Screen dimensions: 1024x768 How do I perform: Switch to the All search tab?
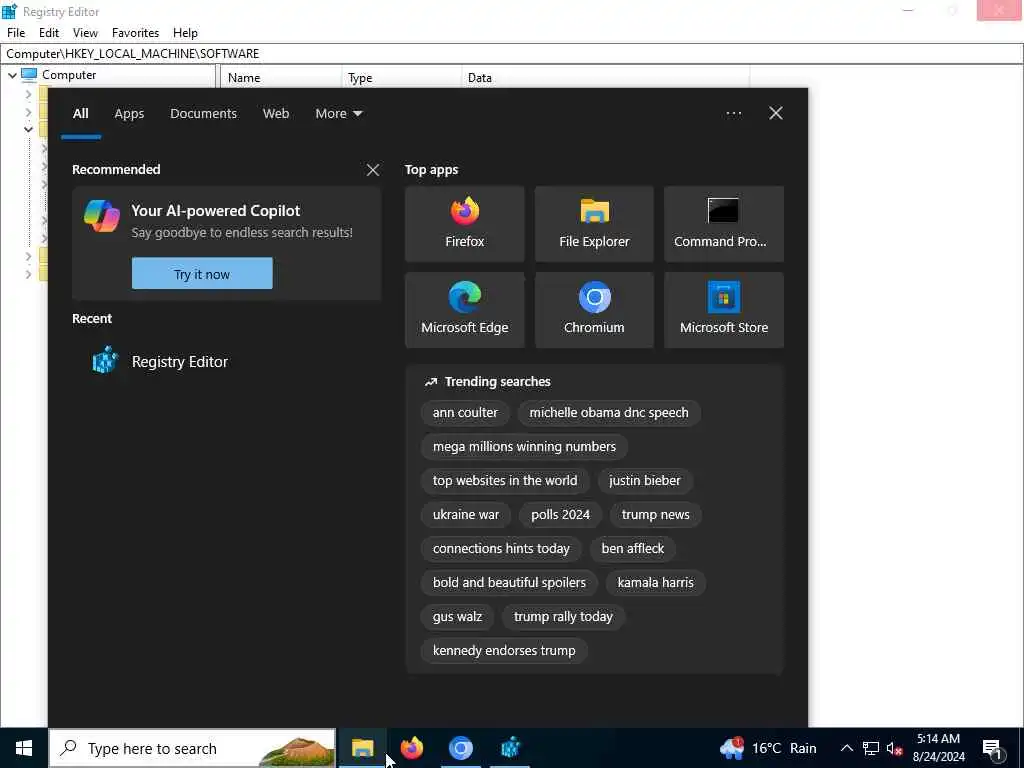pyautogui.click(x=80, y=114)
